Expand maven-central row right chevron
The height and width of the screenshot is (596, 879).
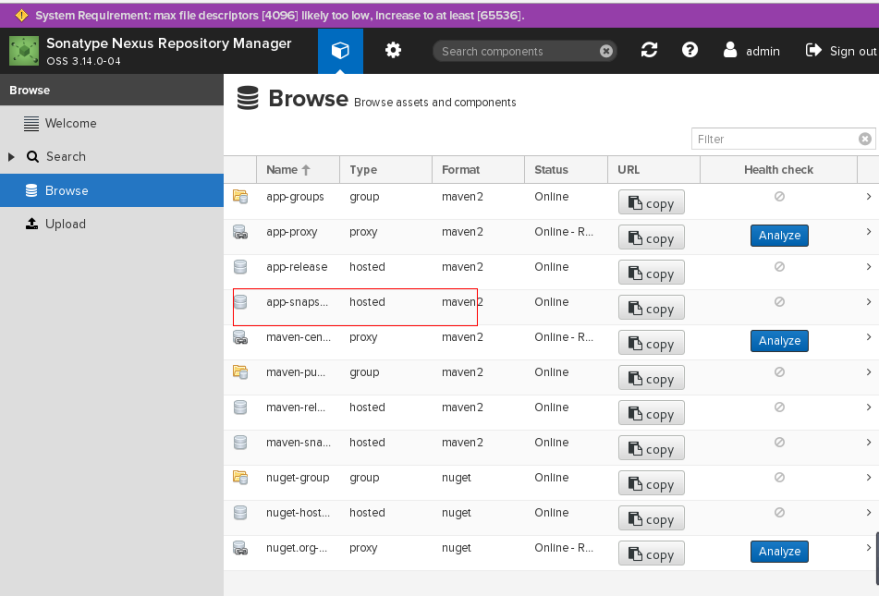[868, 338]
